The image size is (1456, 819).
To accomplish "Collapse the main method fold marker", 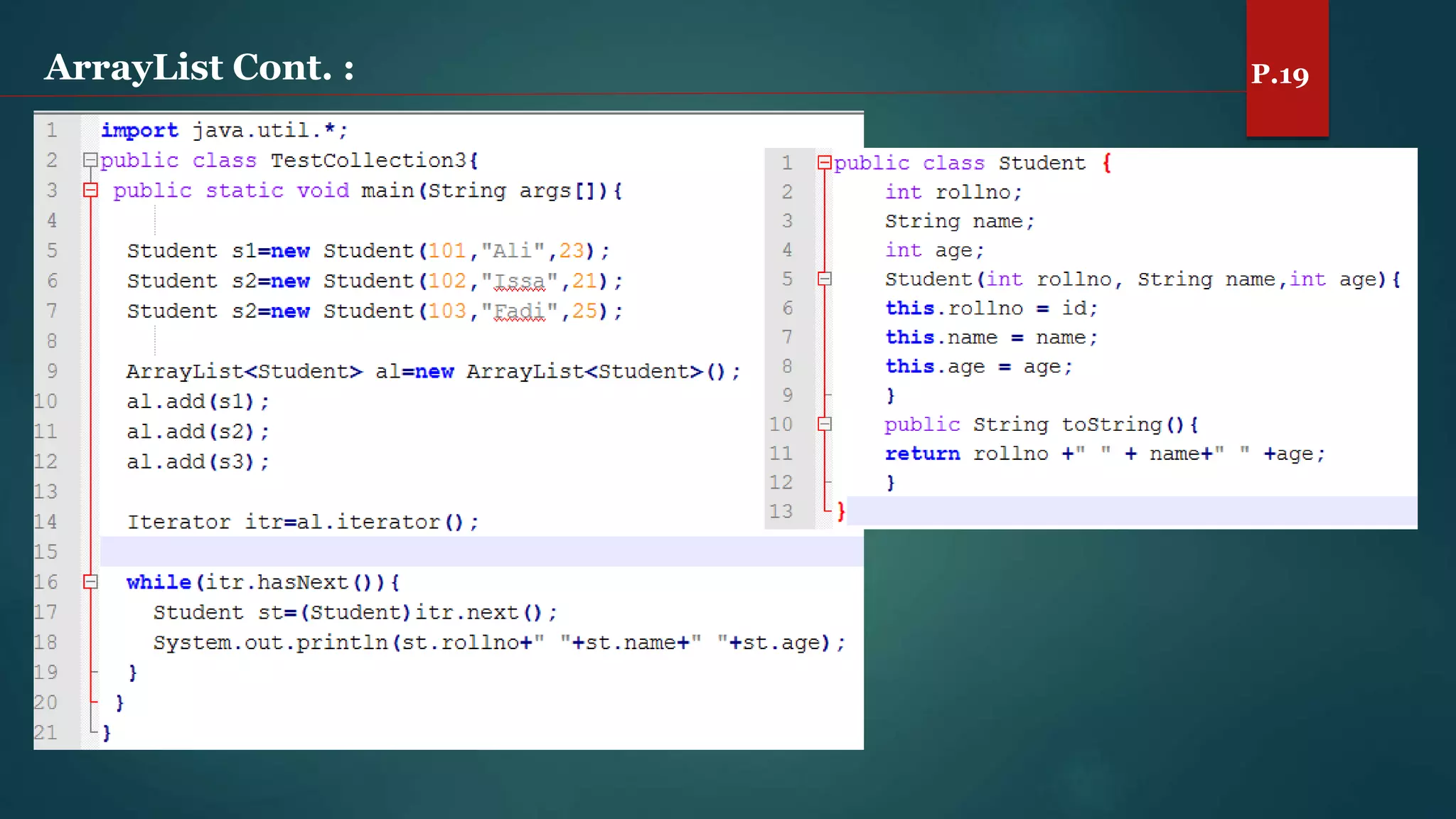I will 90,190.
